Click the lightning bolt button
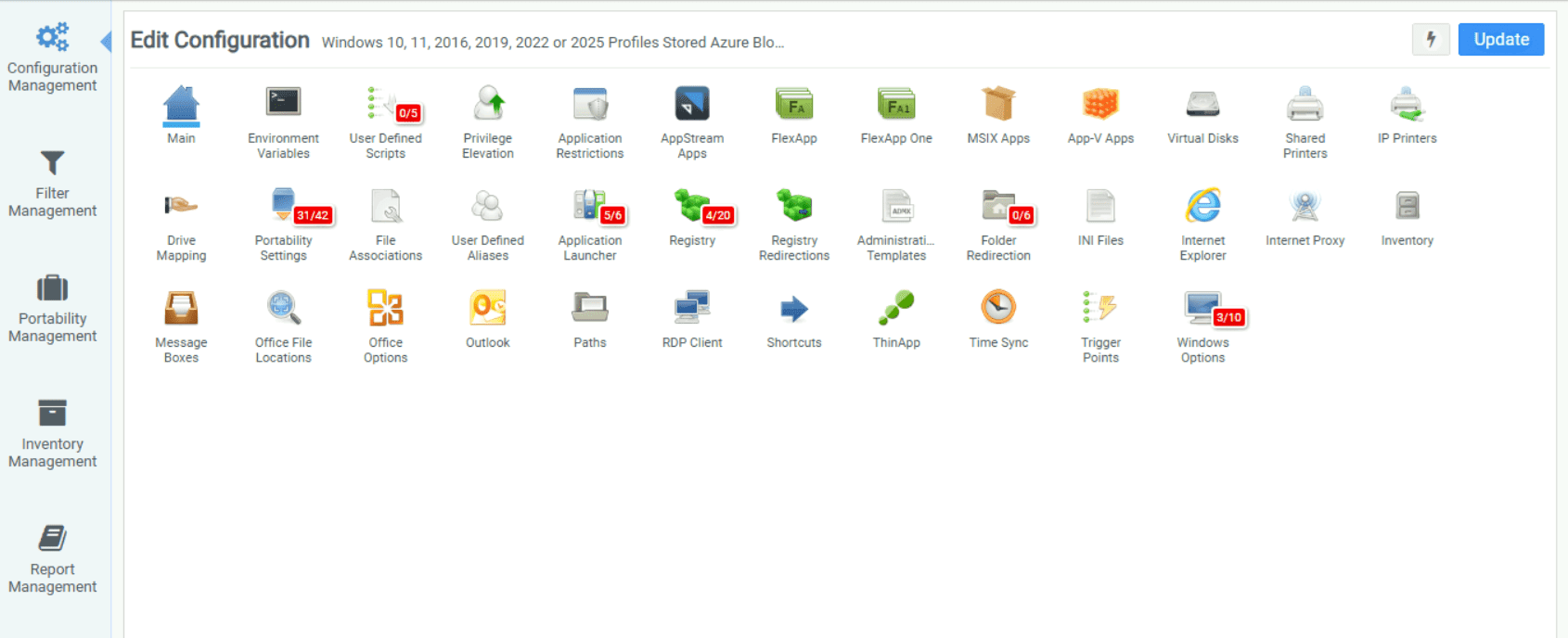This screenshot has height=638, width=1568. click(x=1431, y=40)
